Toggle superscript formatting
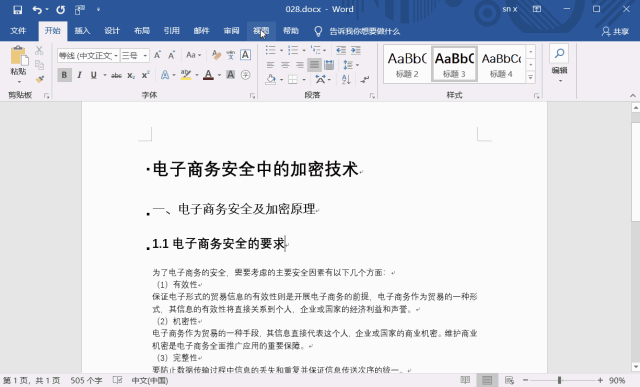Viewport: 640px width, 387px height. [x=145, y=75]
